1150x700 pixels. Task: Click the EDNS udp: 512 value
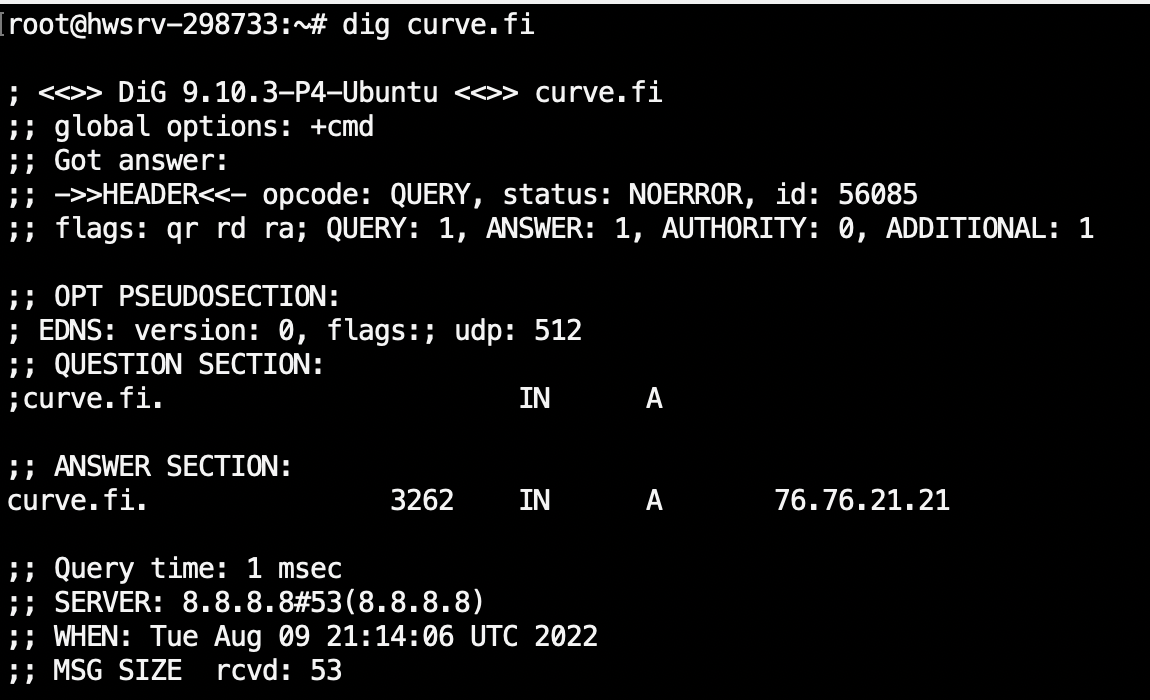click(x=518, y=331)
